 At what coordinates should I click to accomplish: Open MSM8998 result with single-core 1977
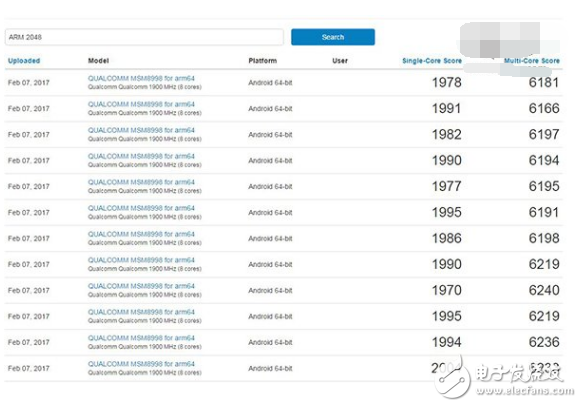pyautogui.click(x=141, y=182)
